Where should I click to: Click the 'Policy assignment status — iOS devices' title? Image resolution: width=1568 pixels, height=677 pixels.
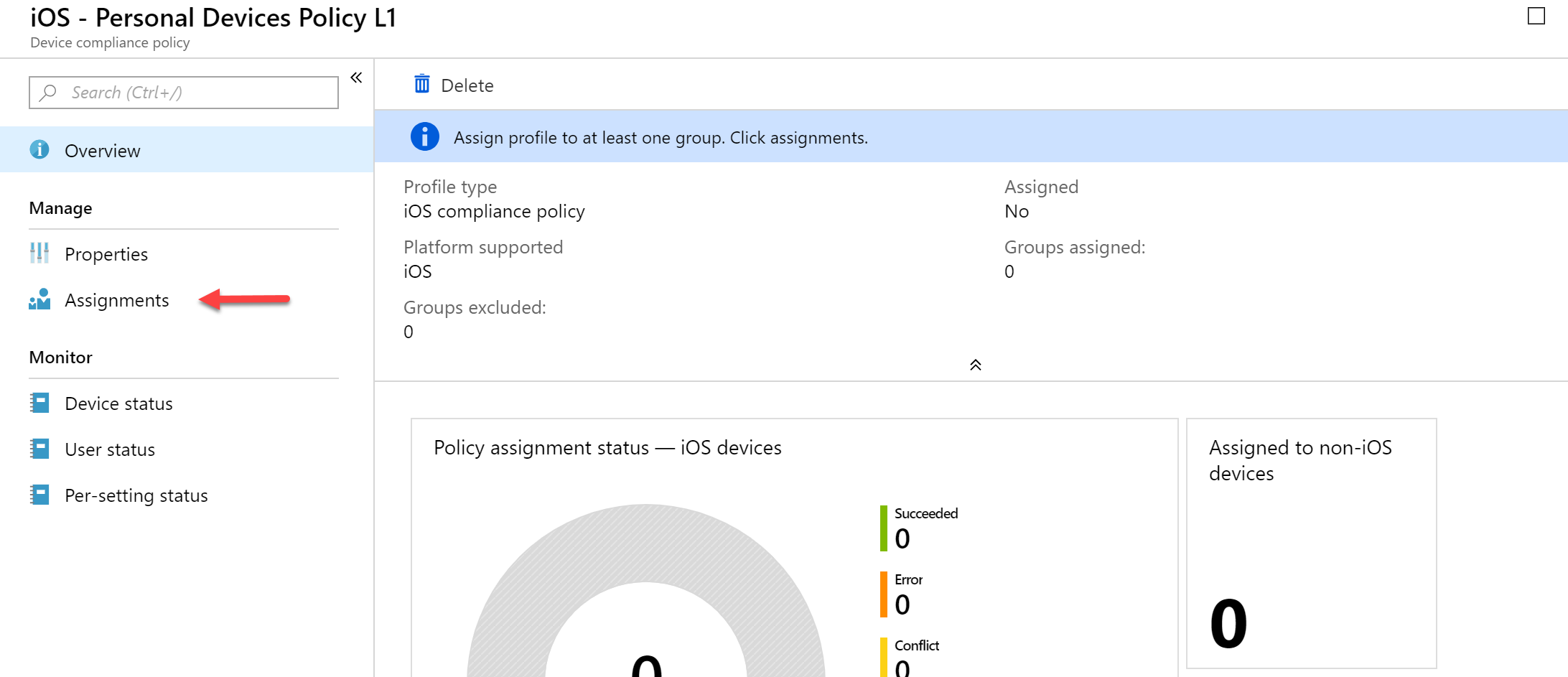(x=607, y=448)
